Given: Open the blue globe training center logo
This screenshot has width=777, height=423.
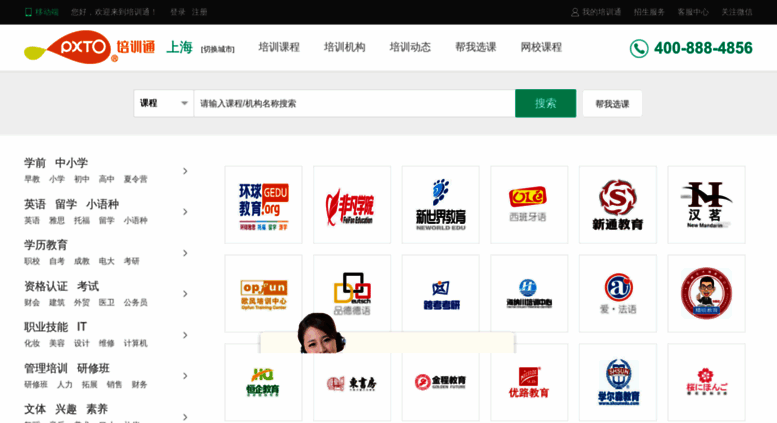Looking at the screenshot, I should tap(529, 293).
